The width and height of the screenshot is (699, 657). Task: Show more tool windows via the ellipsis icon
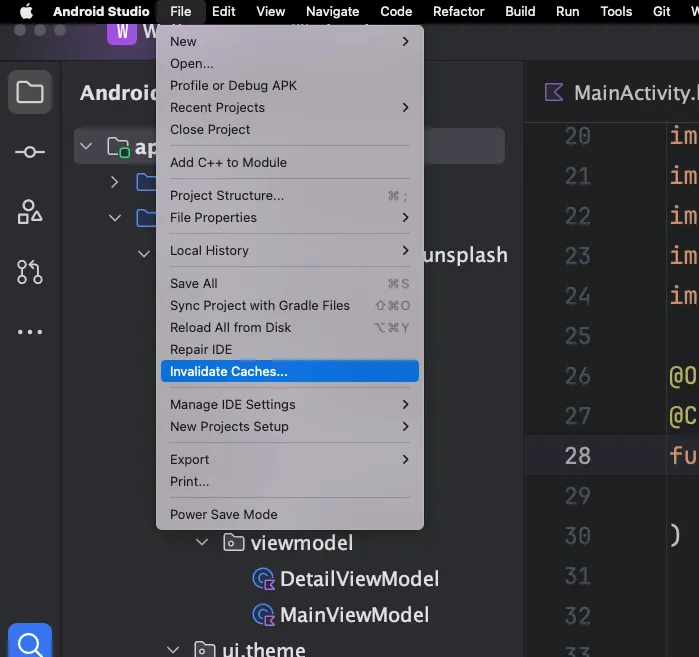click(x=30, y=332)
